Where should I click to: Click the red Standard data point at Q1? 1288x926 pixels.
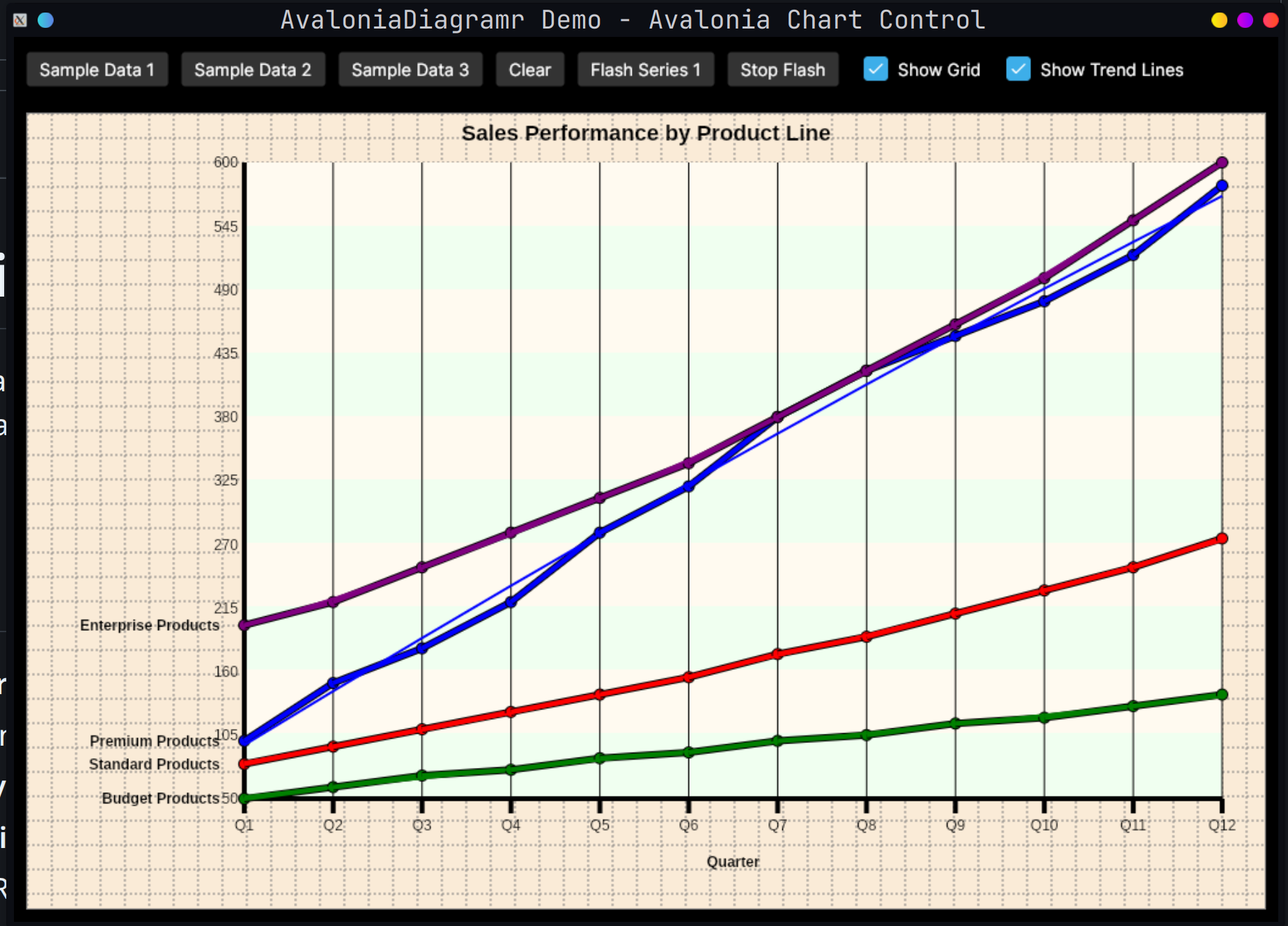(x=244, y=764)
